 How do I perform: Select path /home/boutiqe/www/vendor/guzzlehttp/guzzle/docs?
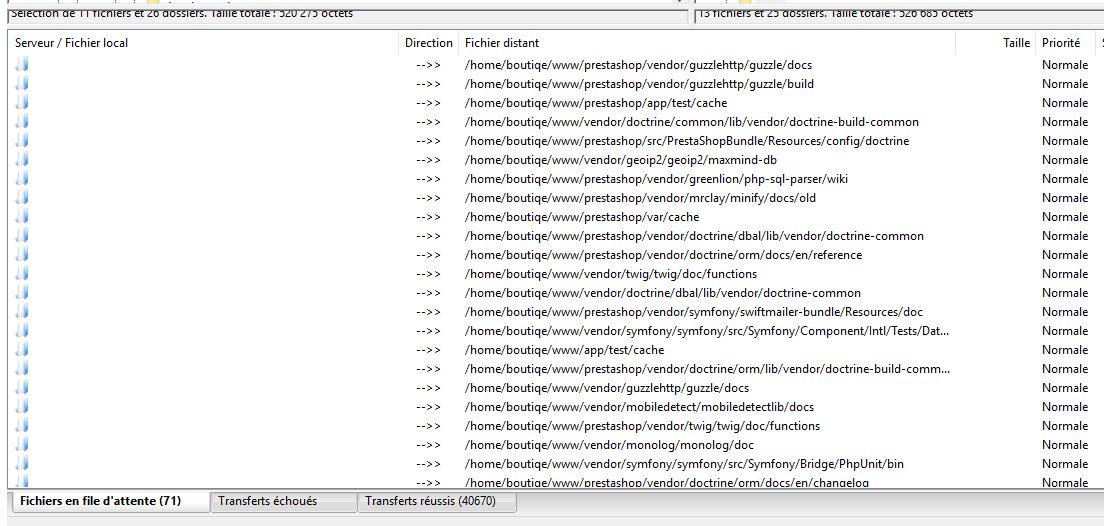(607, 388)
